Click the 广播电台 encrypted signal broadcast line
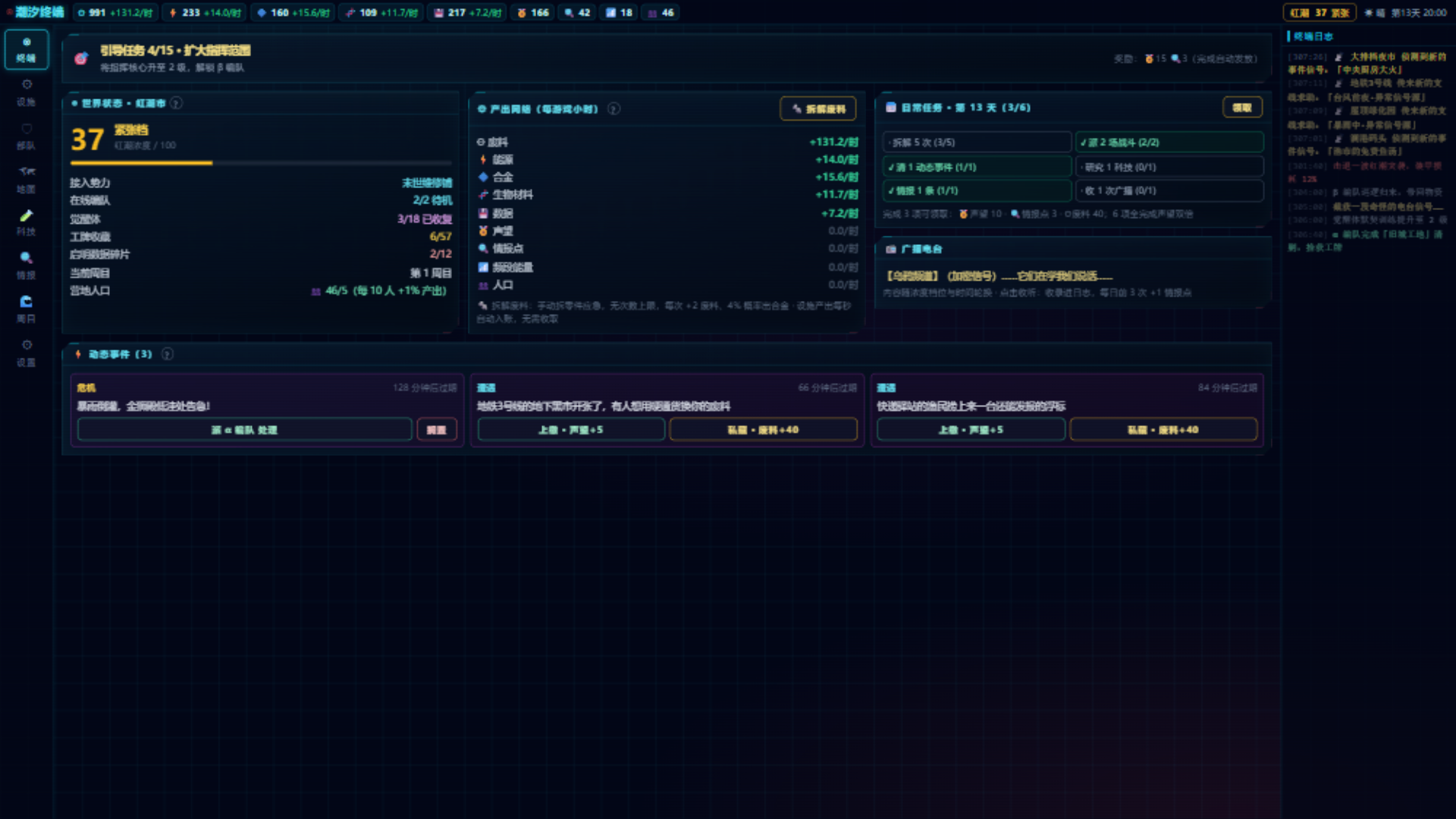The height and width of the screenshot is (819, 1456). 999,276
